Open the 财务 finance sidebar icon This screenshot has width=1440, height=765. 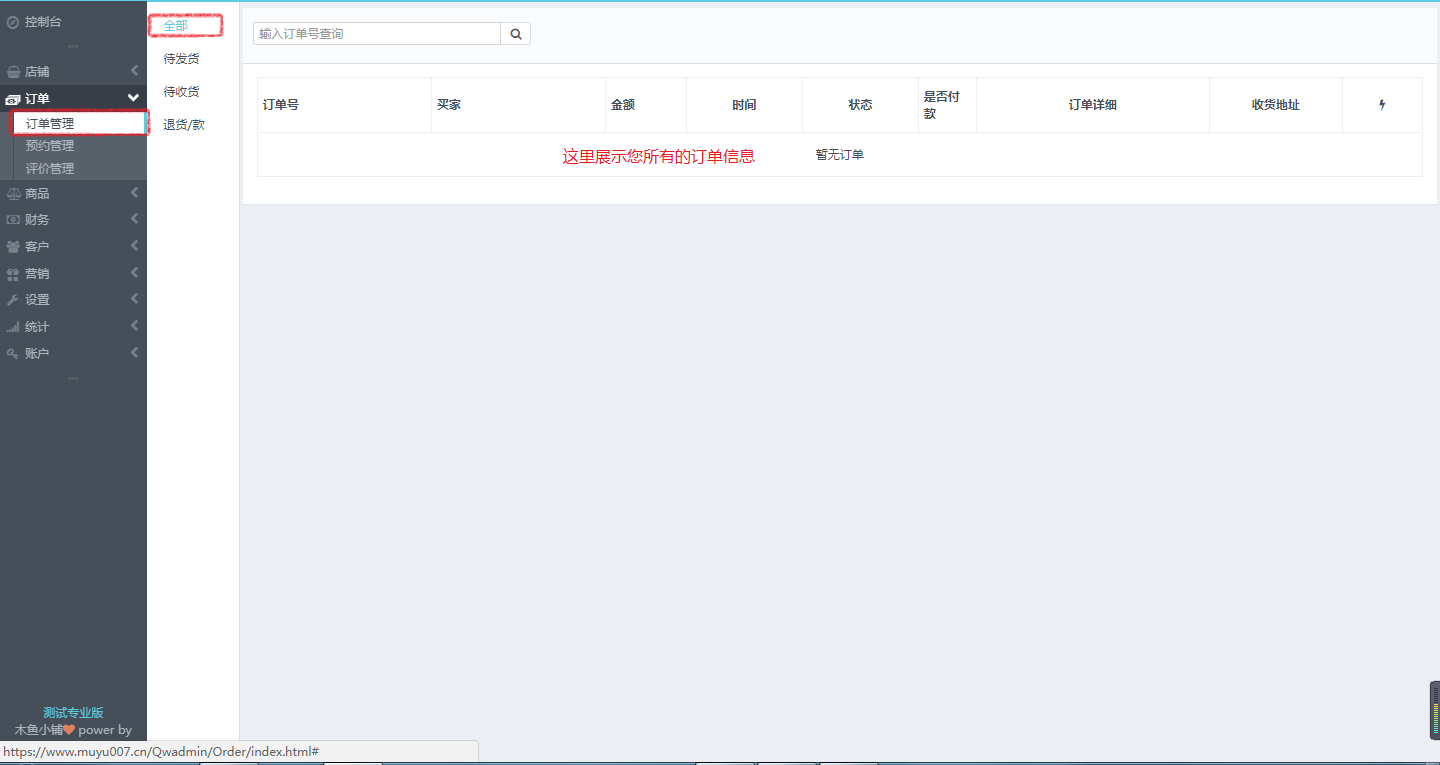[14, 218]
